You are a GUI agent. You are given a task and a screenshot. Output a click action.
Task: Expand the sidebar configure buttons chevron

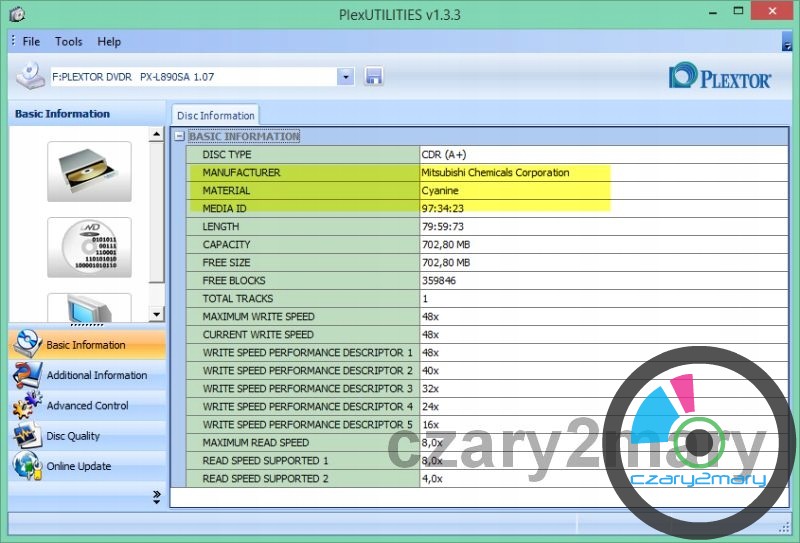coord(156,496)
